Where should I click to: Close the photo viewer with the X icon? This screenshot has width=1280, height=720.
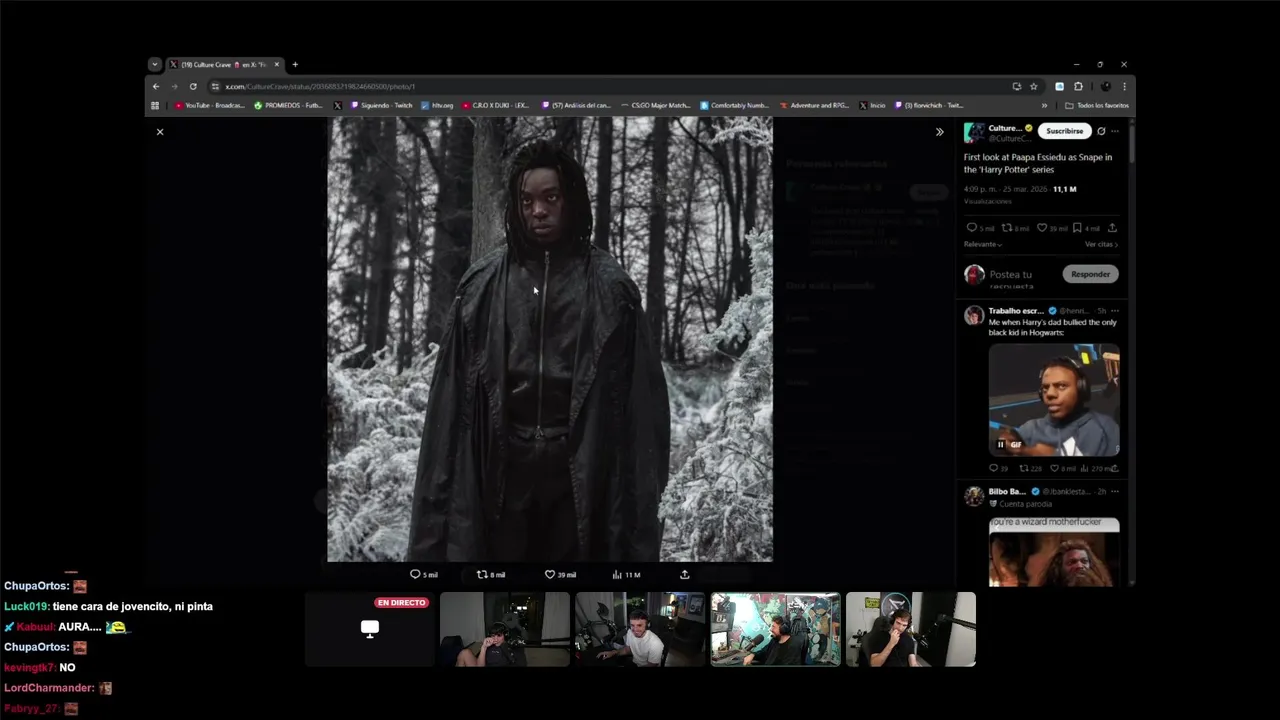click(x=159, y=132)
